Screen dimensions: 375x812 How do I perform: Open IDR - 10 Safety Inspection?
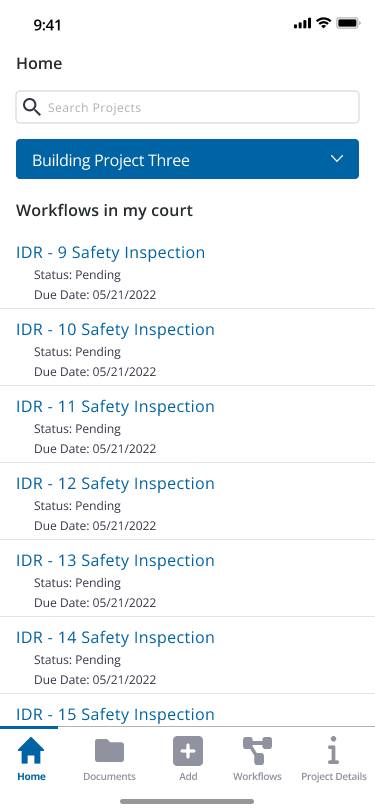tap(115, 329)
